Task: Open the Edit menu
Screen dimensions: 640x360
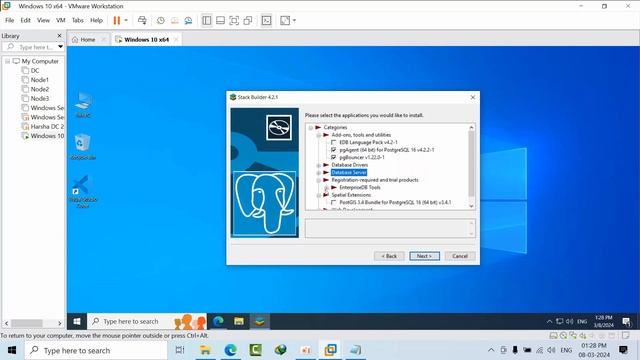Action: [25, 20]
